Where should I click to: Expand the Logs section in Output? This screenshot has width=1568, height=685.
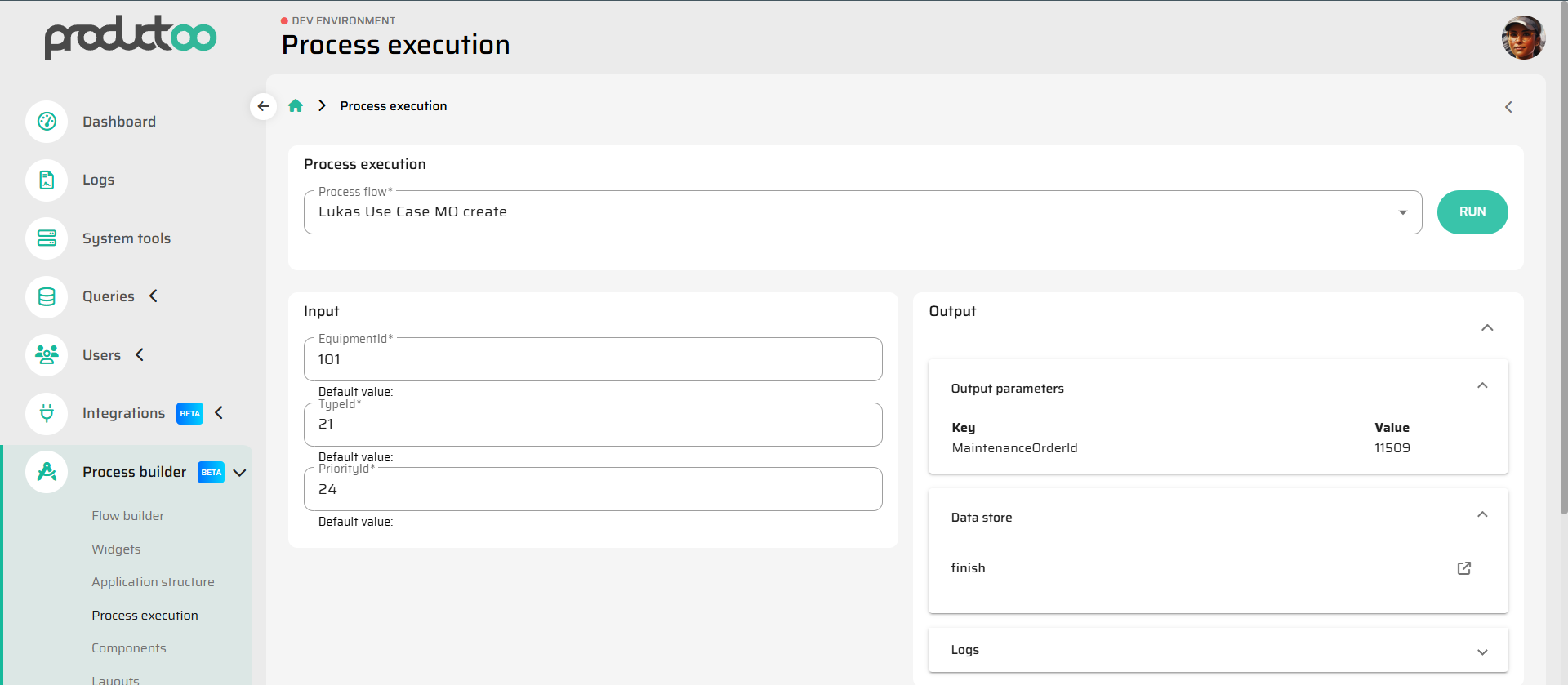coord(1482,652)
